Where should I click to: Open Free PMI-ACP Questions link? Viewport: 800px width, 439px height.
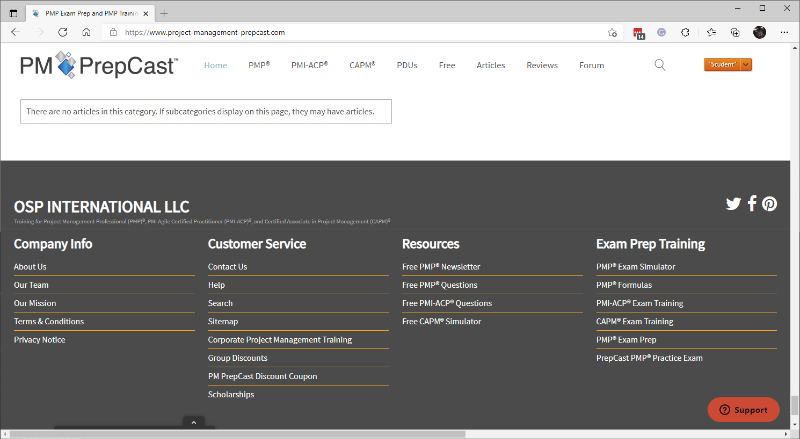click(x=447, y=303)
